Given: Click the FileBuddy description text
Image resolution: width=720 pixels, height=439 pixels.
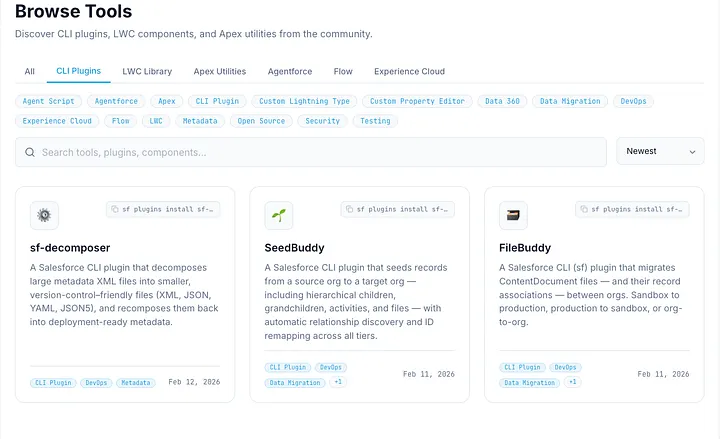Looking at the screenshot, I should pos(591,295).
